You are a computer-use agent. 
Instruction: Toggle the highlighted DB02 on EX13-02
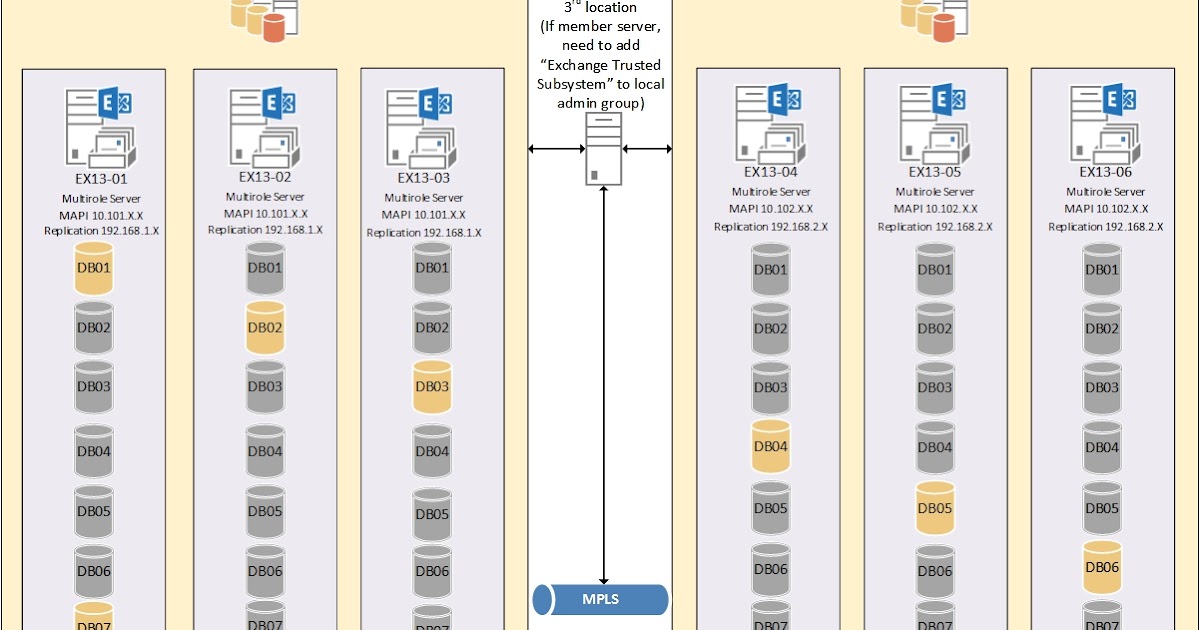264,327
